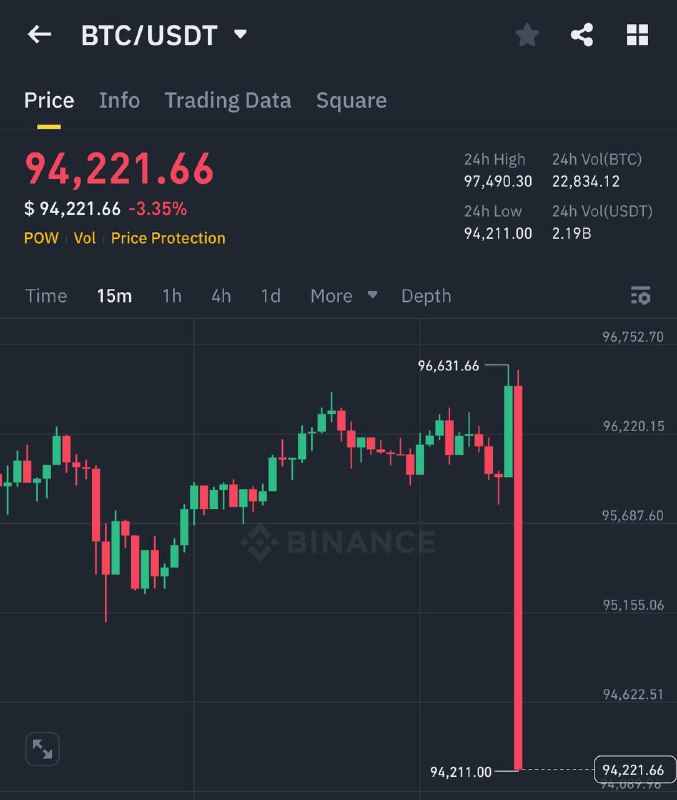Viewport: 677px width, 800px height.
Task: Choose the 1d chart interval
Action: (x=270, y=296)
